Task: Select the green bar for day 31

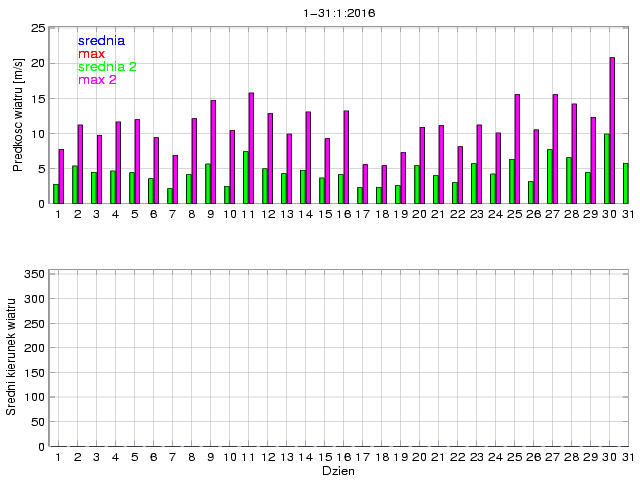Action: pos(625,183)
